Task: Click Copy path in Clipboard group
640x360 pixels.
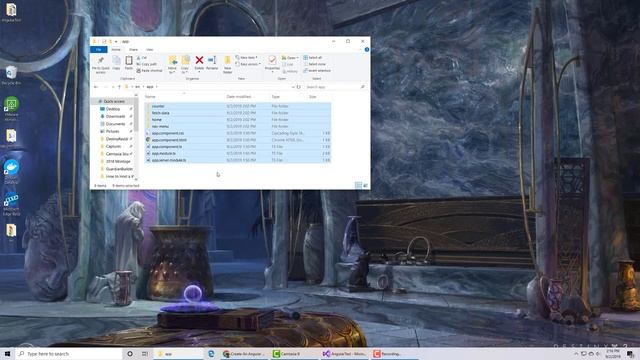Action: click(147, 64)
